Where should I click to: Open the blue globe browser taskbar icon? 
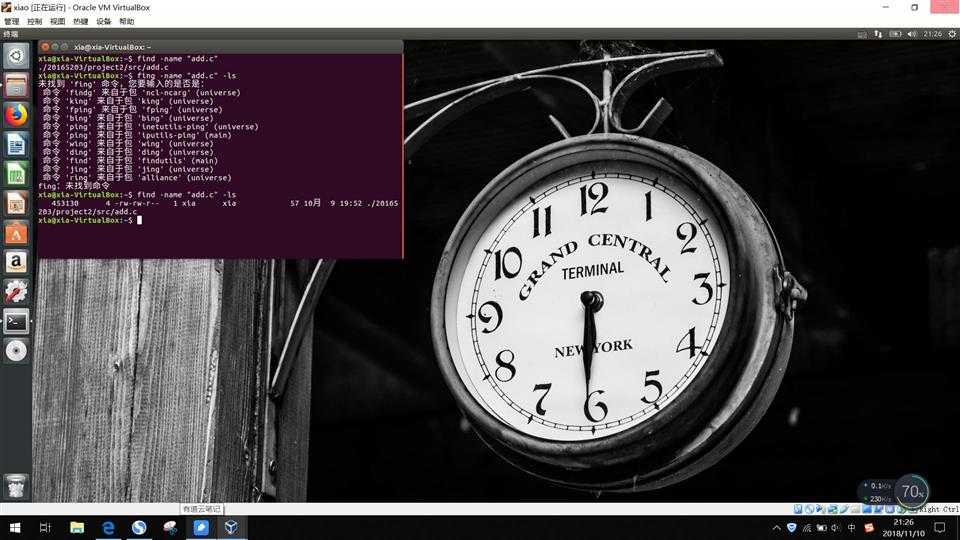[139, 527]
